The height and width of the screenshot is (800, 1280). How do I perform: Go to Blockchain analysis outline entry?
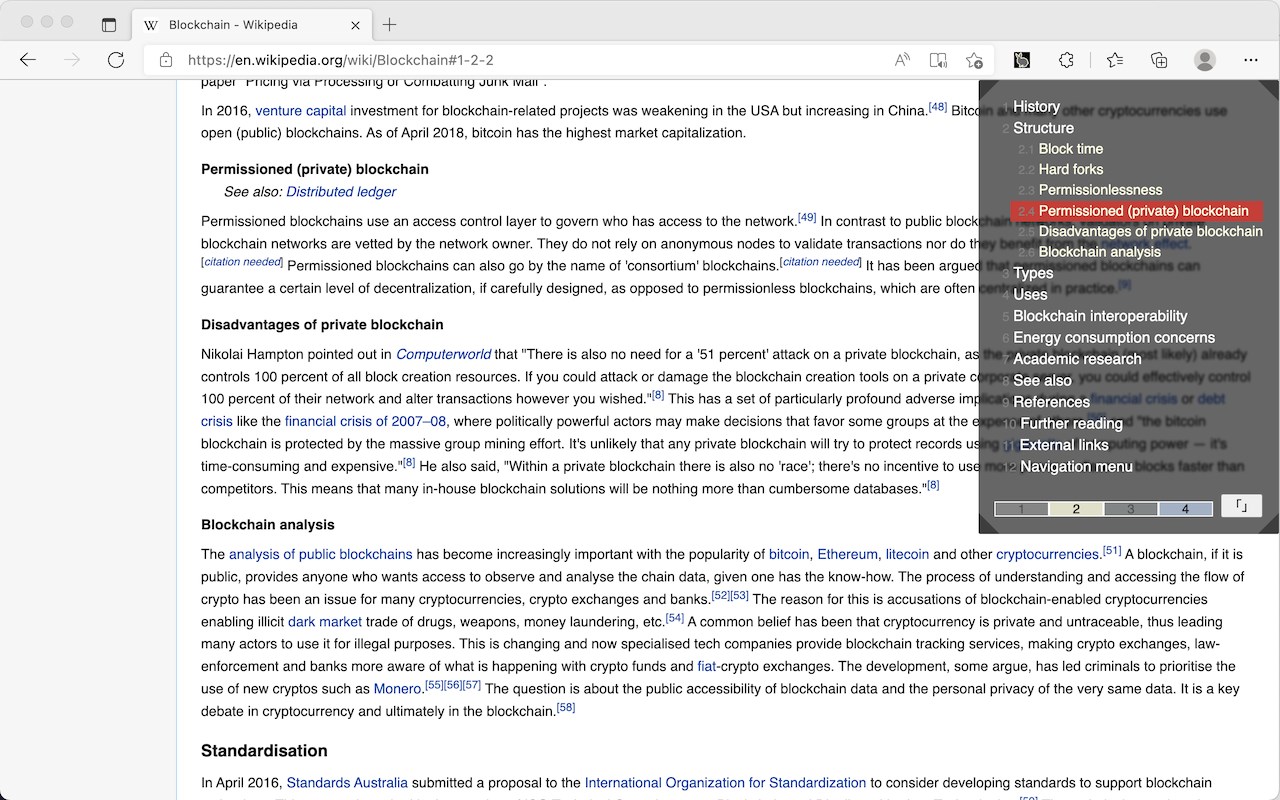point(1100,252)
